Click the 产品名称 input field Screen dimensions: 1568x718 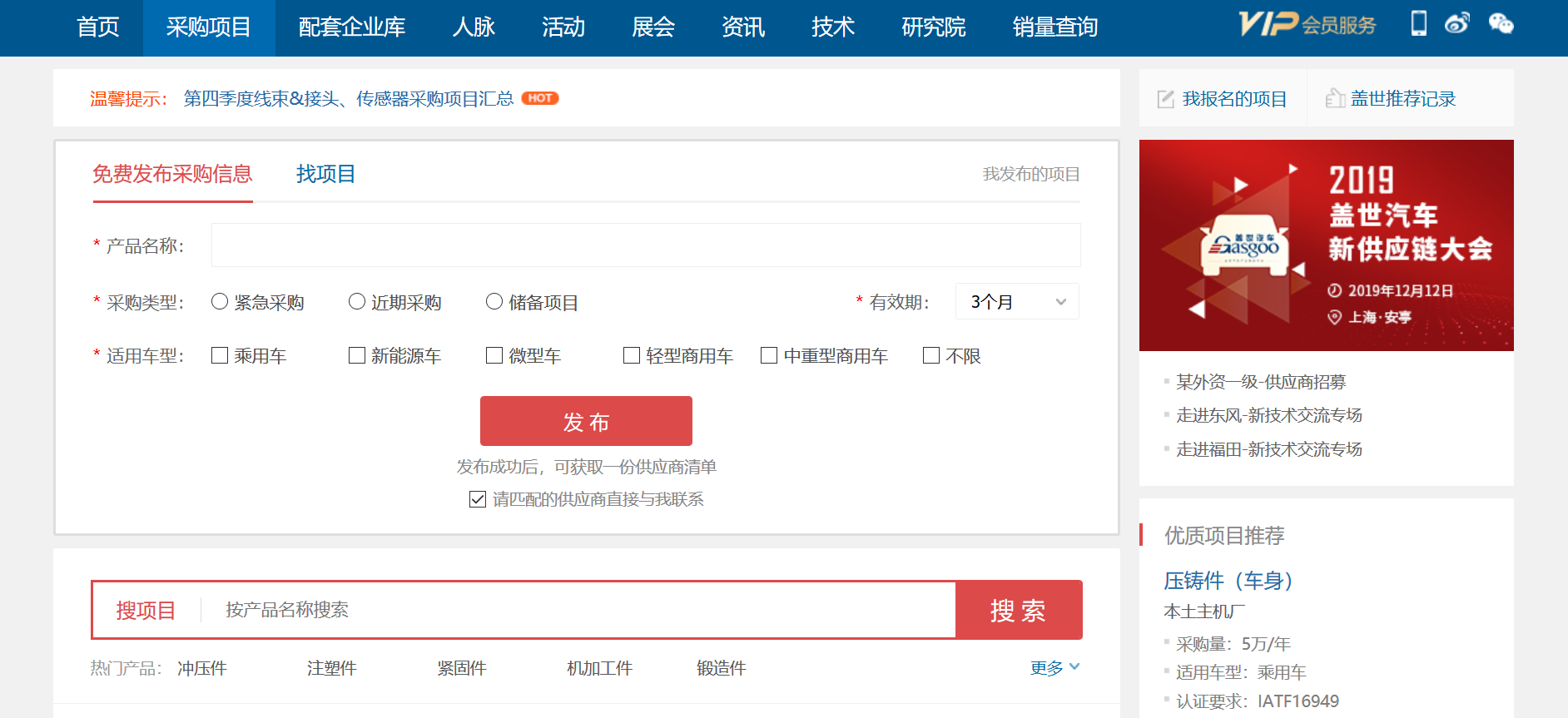coord(646,245)
